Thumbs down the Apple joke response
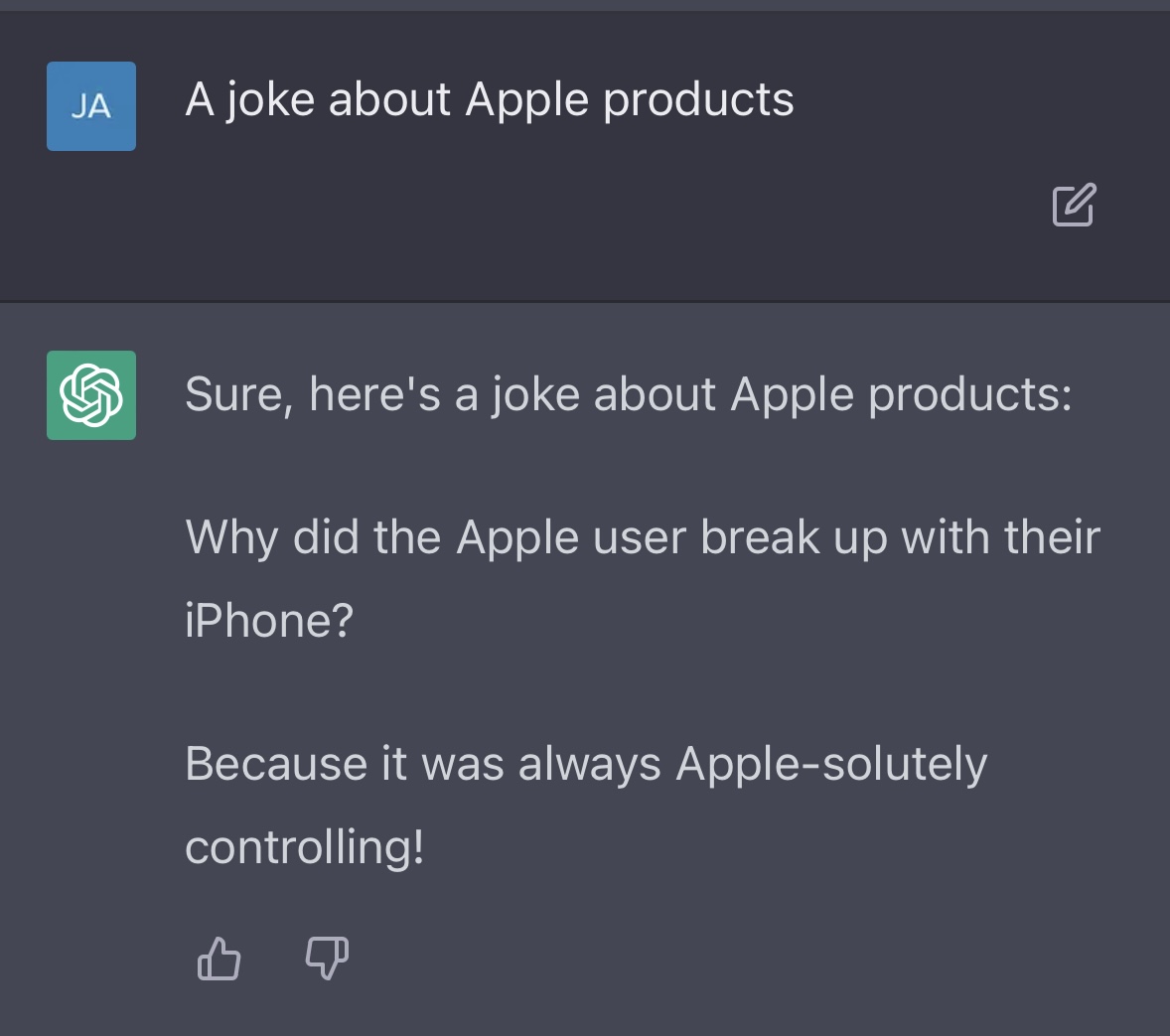1170x1036 pixels. pyautogui.click(x=326, y=959)
